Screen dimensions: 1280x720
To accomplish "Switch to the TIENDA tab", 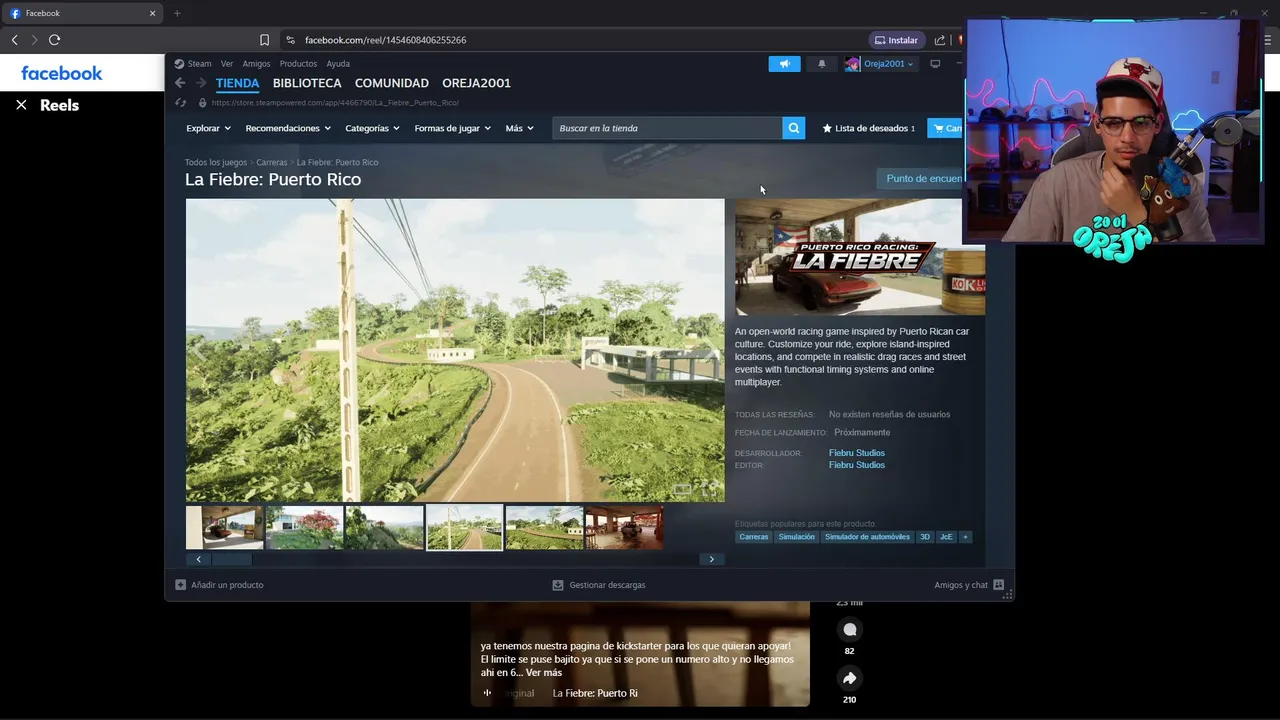I will pos(237,83).
